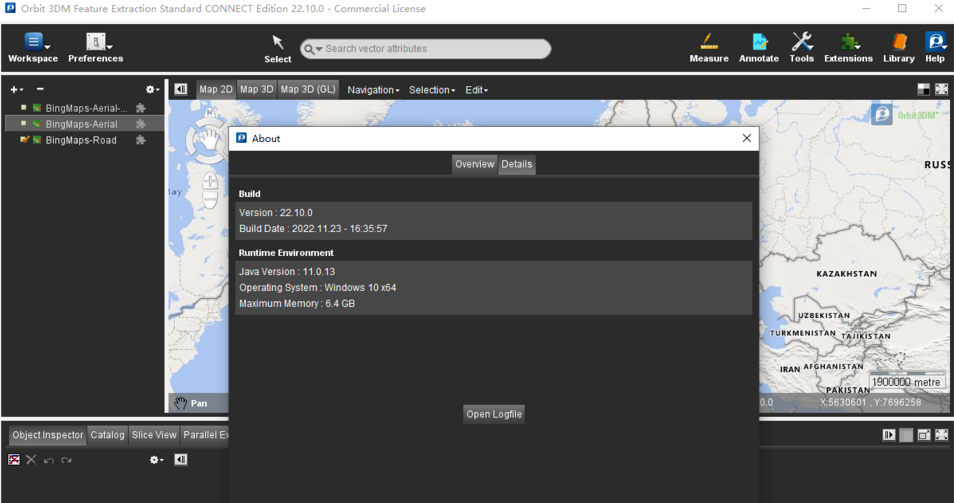Click the redo arrow in Object Inspector

point(66,460)
